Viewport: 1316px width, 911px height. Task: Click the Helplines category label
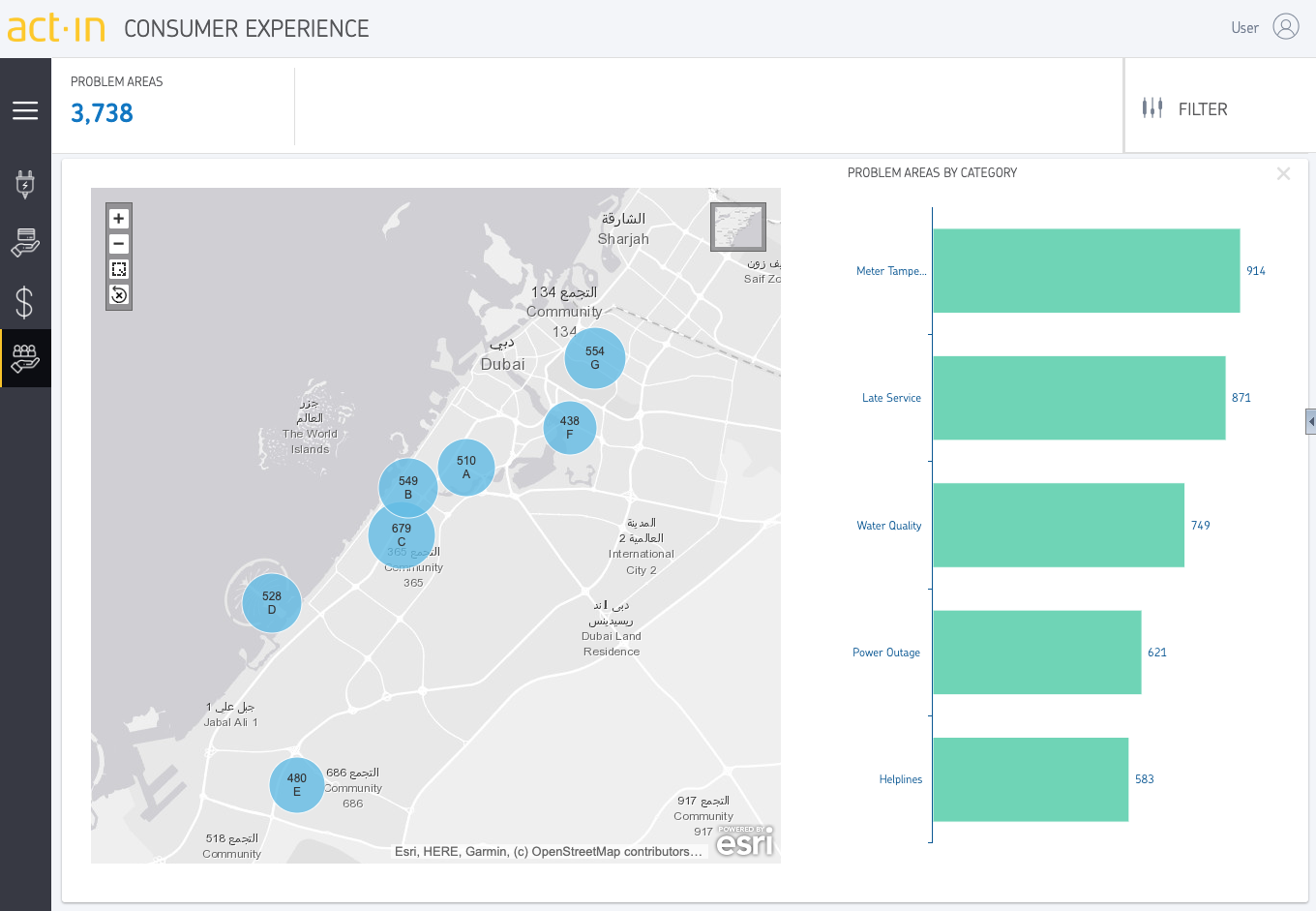[901, 779]
